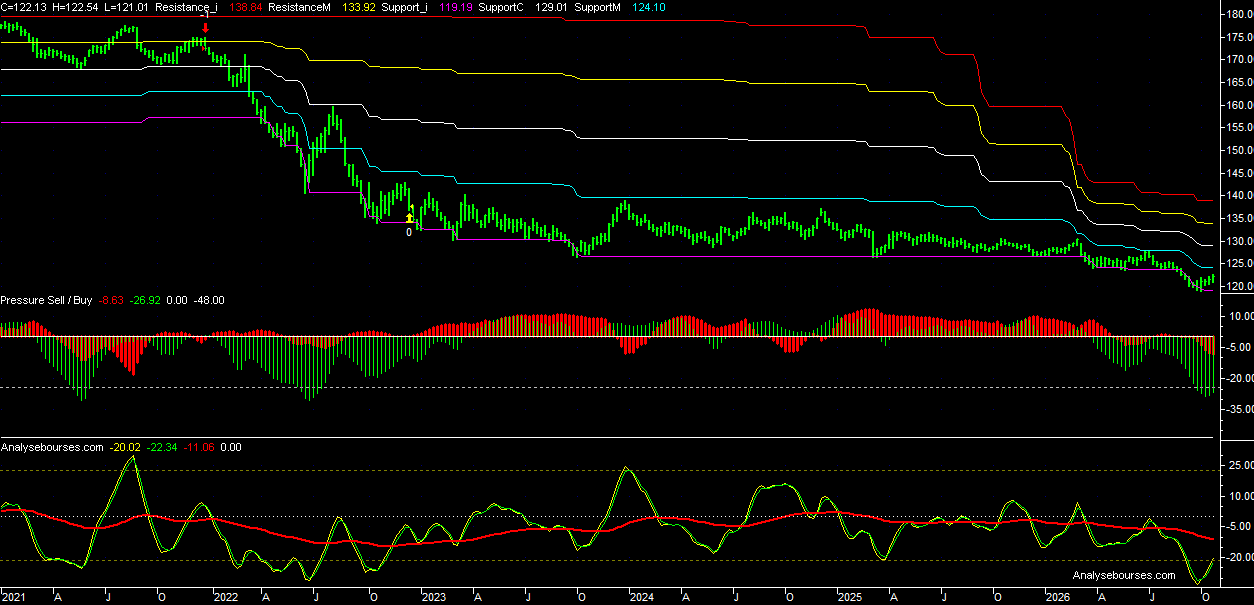Click the green oscillator value -22.34
Viewport: 1254px width, 605px height.
coord(164,447)
